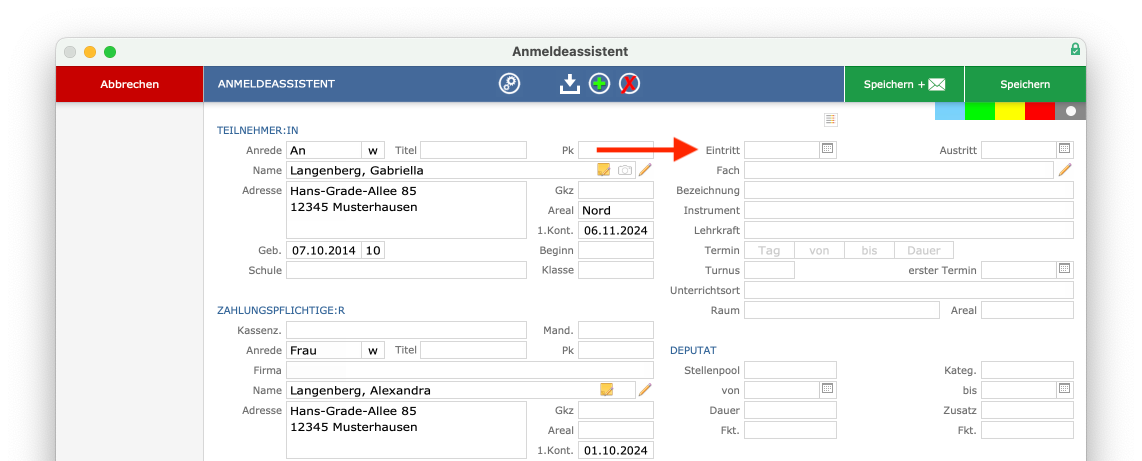Click pencil icon beside Langenberg, Gabriella
This screenshot has height=461, width=1142.
645,170
